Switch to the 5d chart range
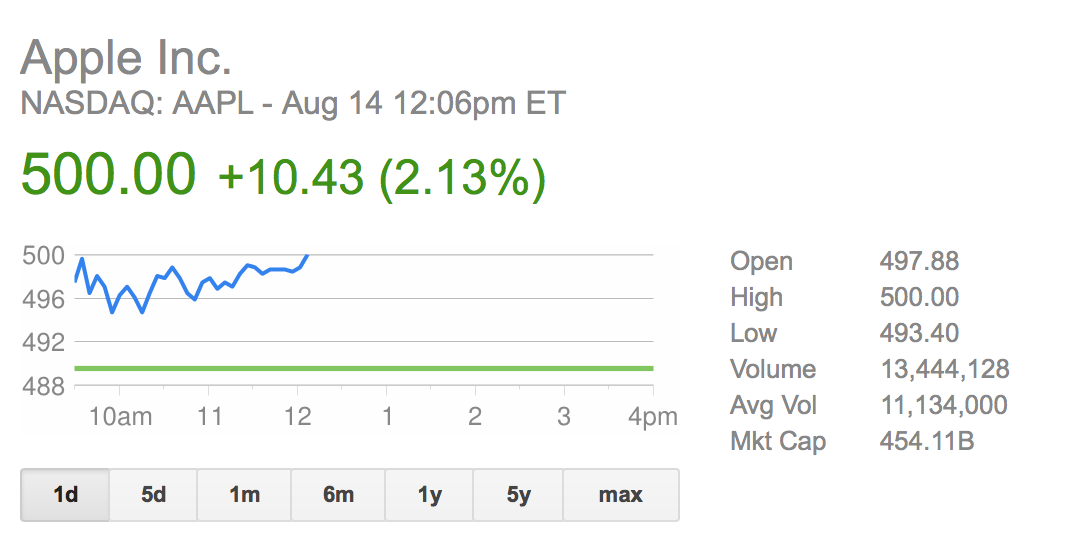 click(153, 495)
